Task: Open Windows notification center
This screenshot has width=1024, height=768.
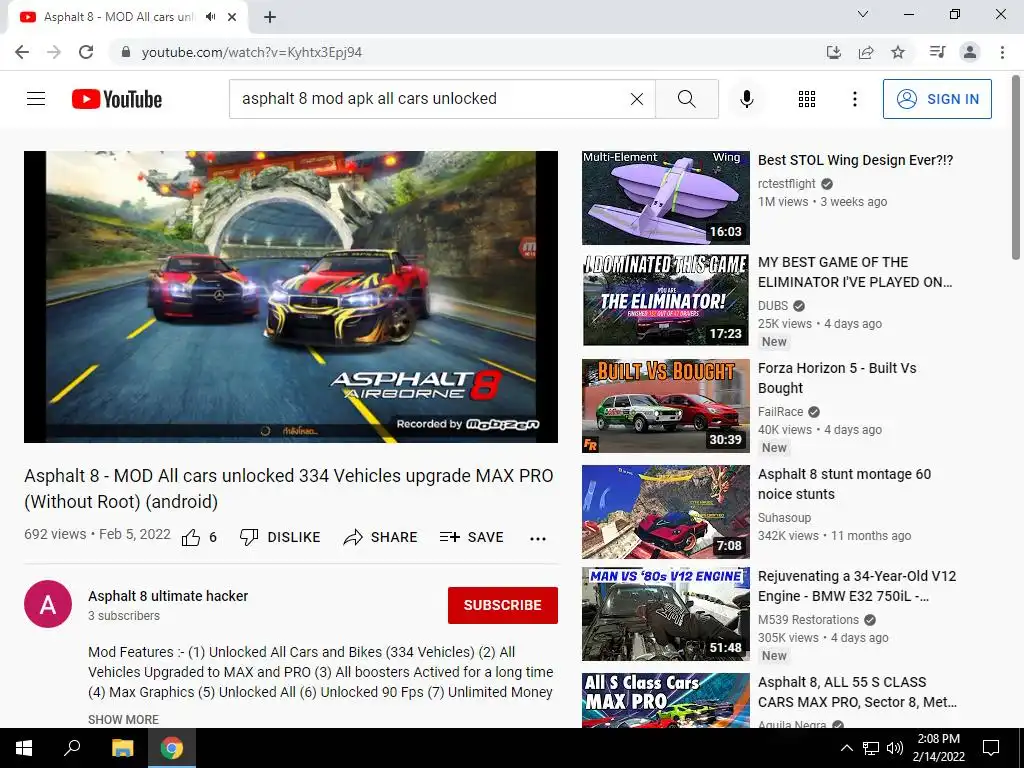Action: (991, 748)
